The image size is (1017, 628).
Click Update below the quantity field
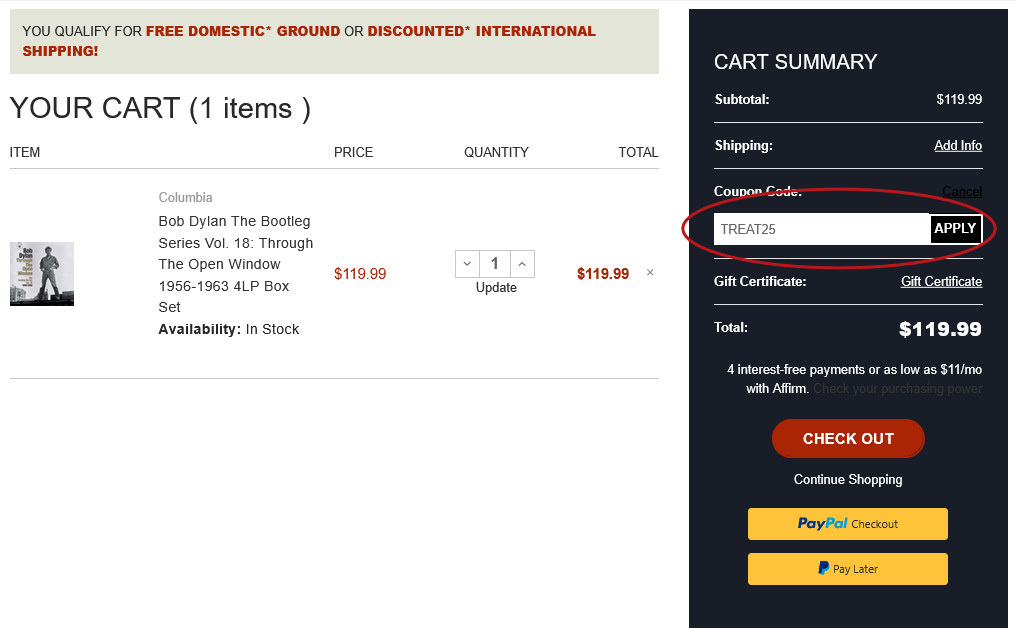(496, 287)
